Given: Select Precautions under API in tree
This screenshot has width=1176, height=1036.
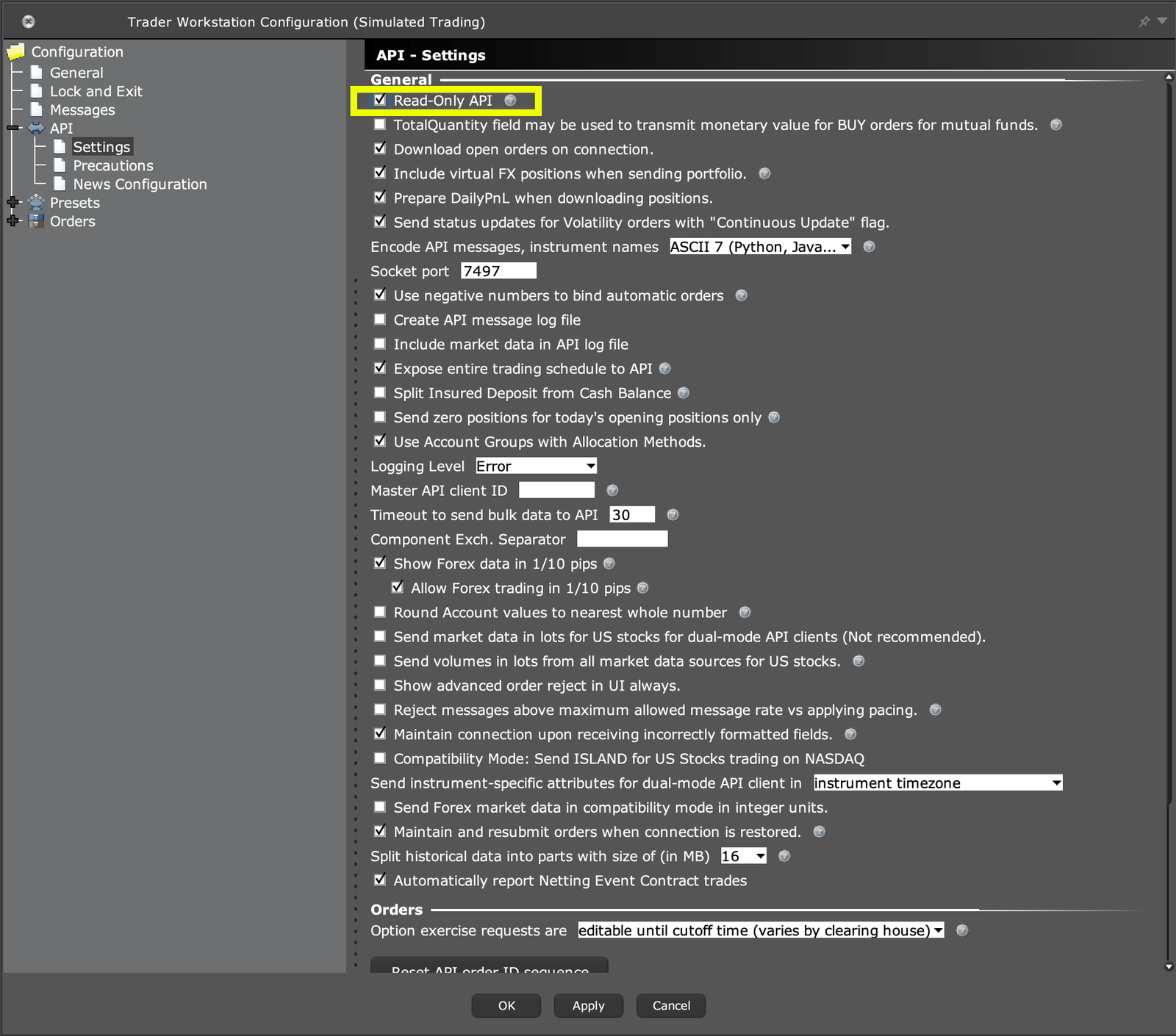Looking at the screenshot, I should coord(113,166).
